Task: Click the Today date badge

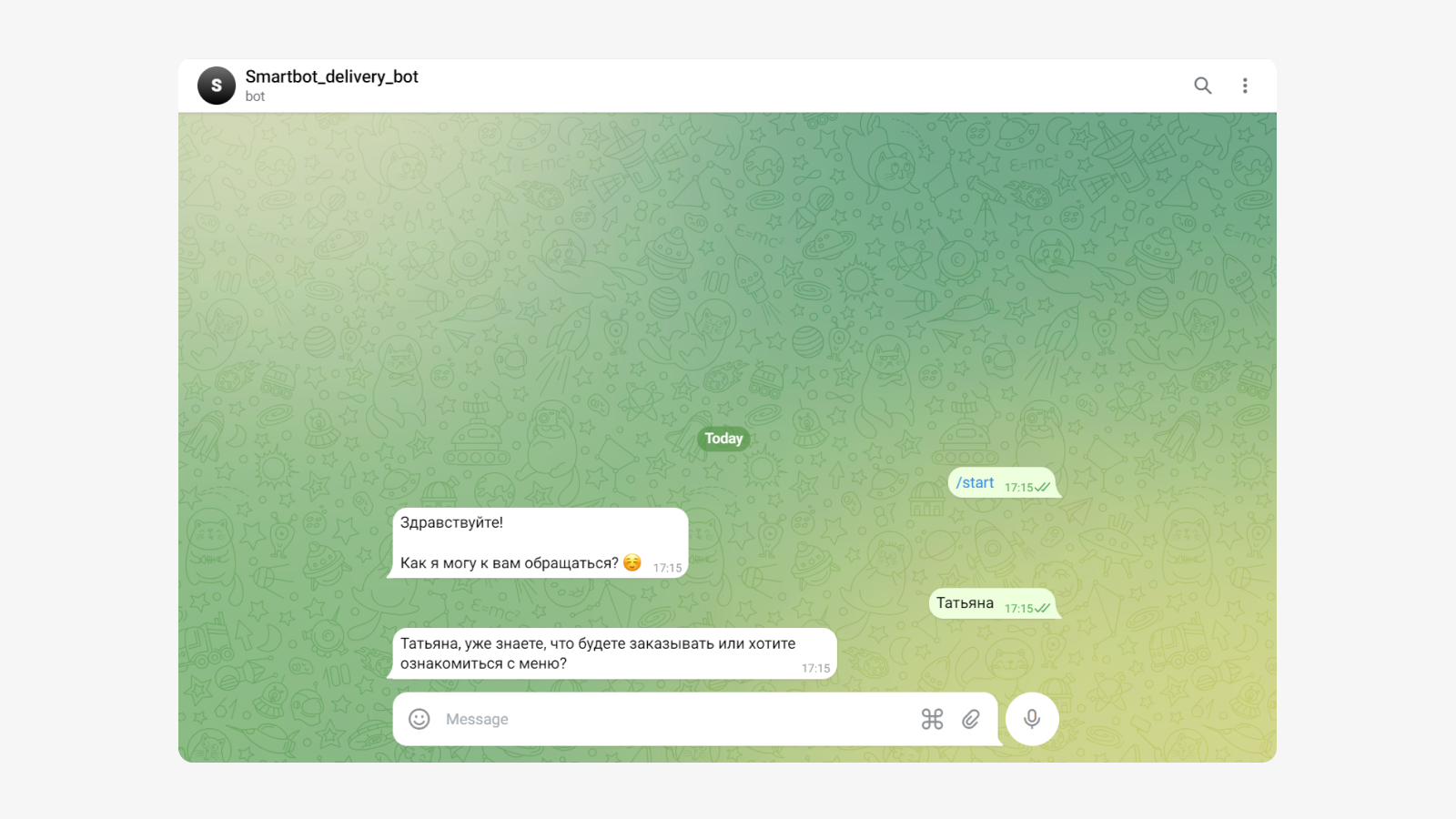Action: point(723,439)
